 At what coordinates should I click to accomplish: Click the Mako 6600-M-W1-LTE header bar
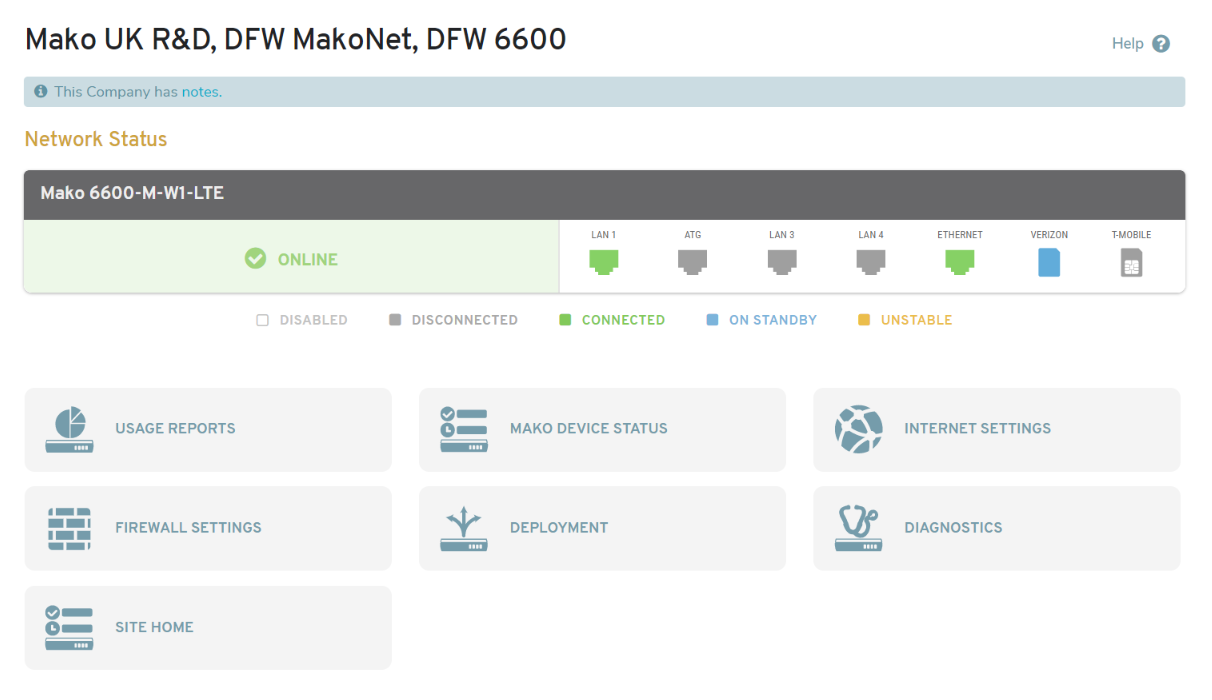[x=603, y=194]
